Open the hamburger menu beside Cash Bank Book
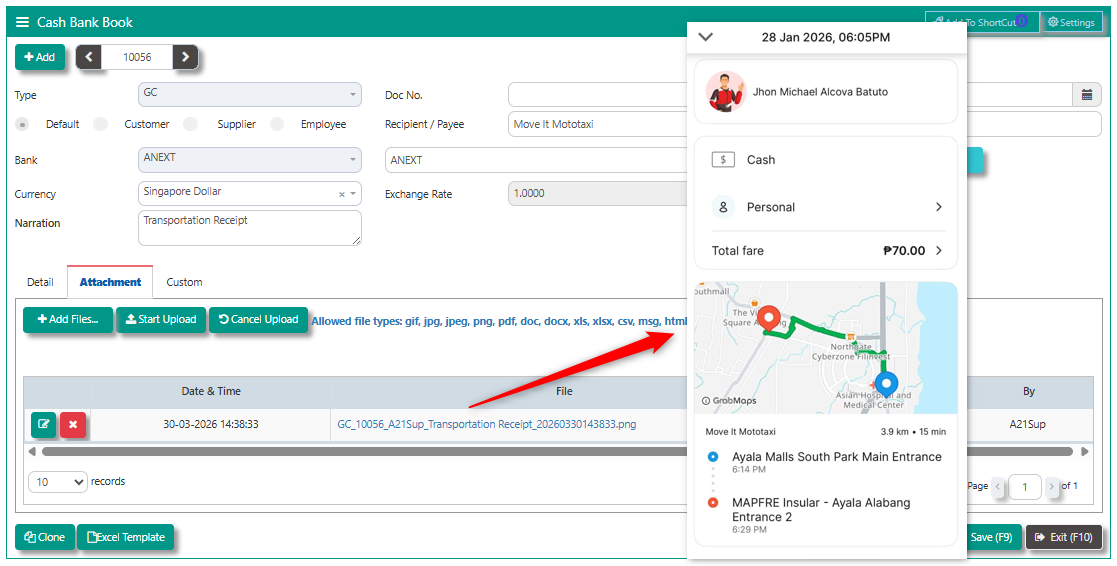The width and height of the screenshot is (1117, 566). (x=23, y=22)
